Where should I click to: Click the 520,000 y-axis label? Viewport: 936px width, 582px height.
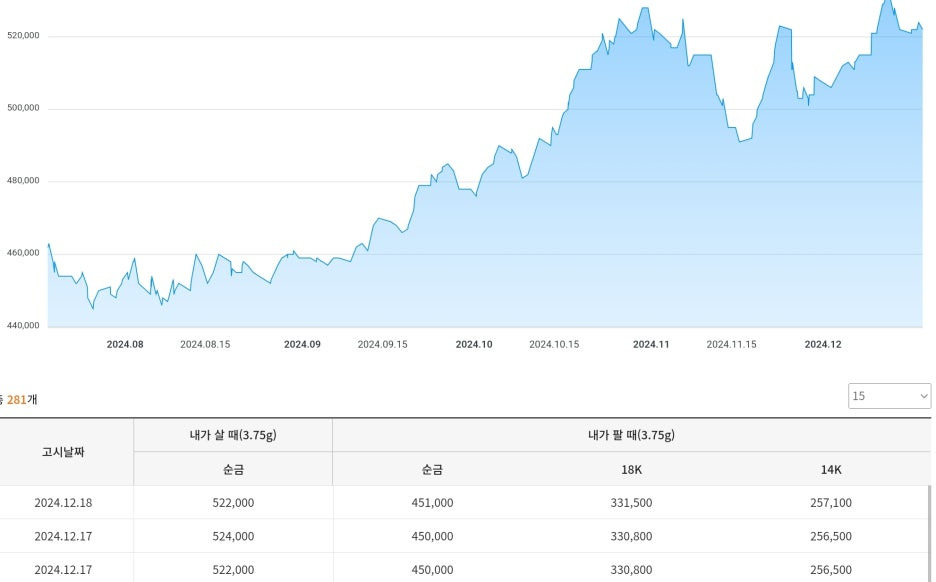coord(23,35)
